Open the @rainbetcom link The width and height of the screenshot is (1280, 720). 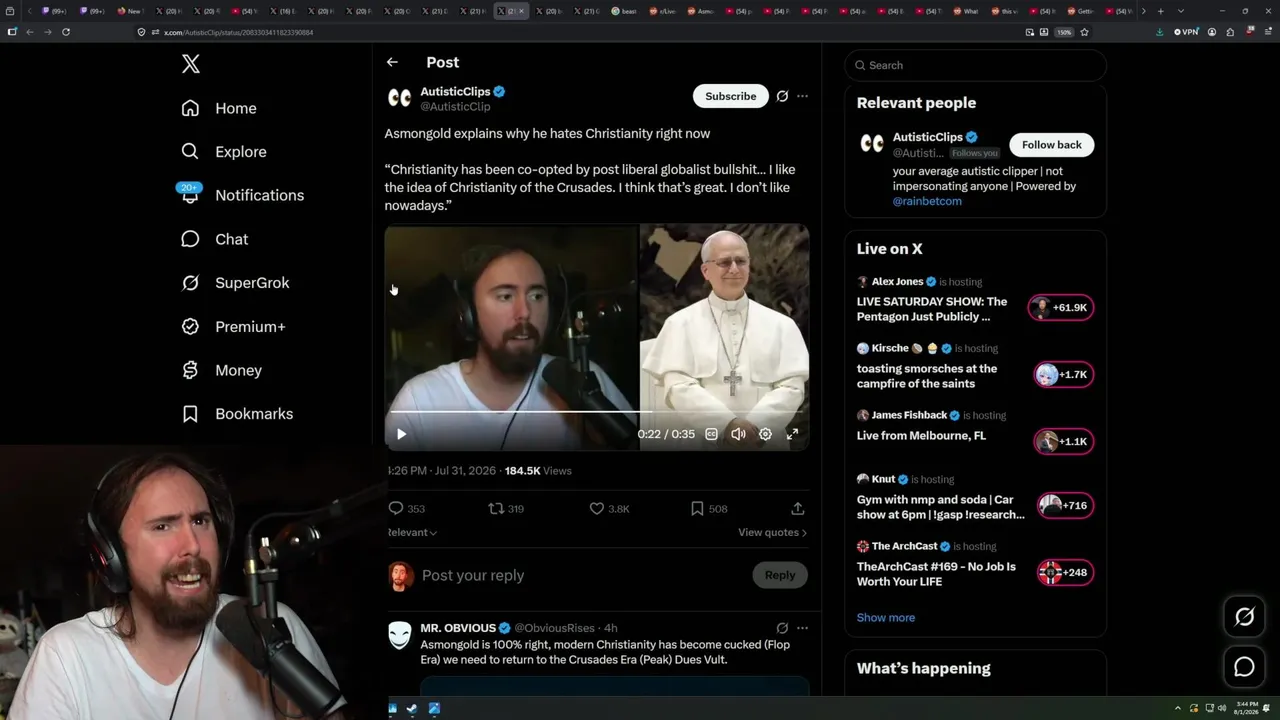tap(927, 201)
